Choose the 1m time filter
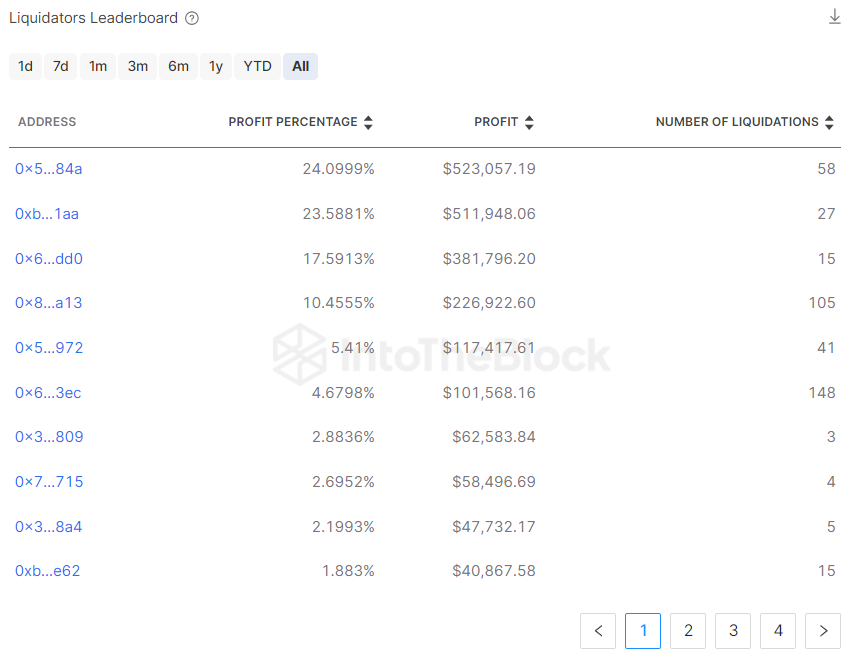Screen dimensions: 847x657 pos(98,66)
